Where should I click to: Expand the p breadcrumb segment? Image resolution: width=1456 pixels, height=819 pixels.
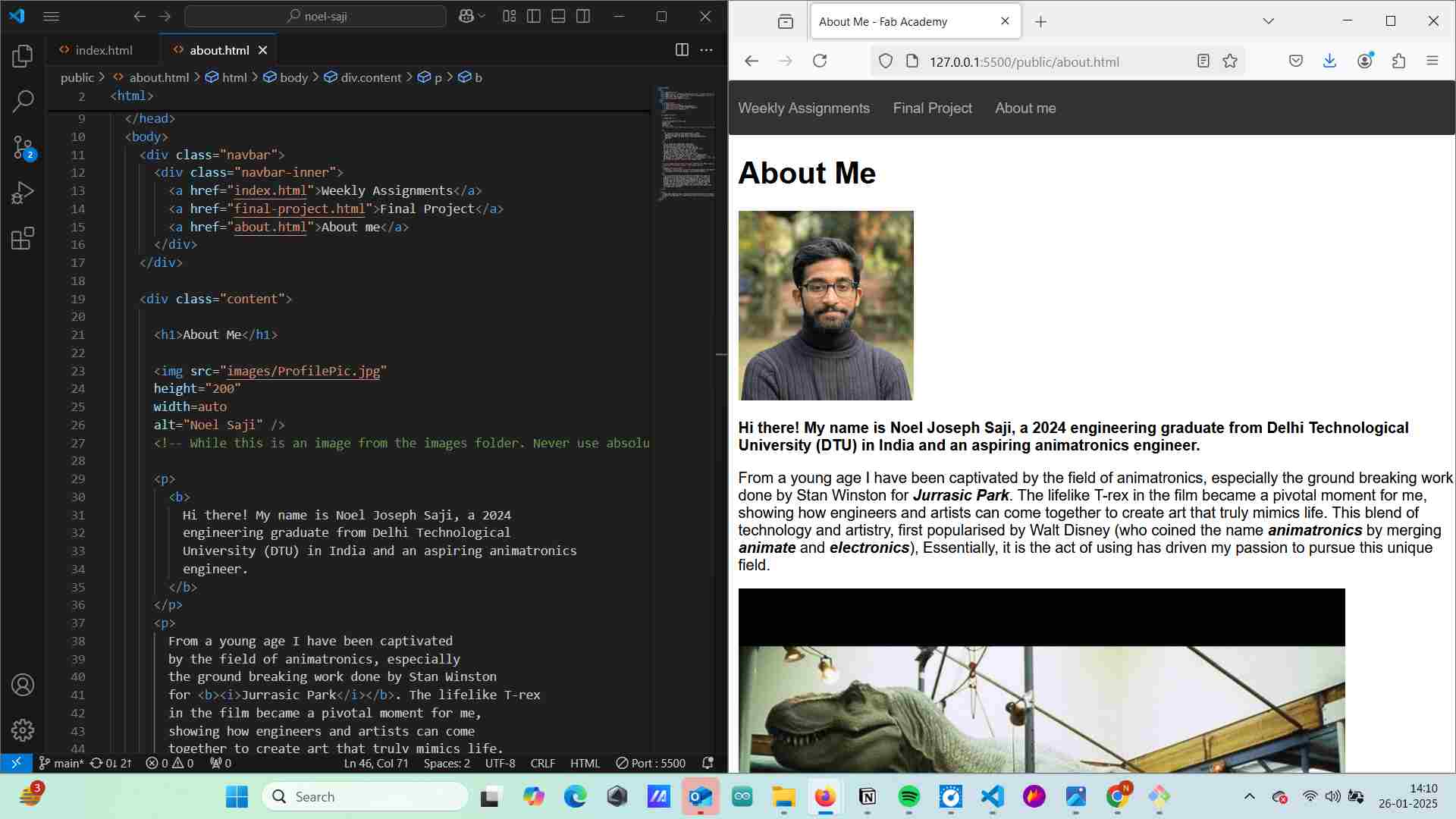430,77
